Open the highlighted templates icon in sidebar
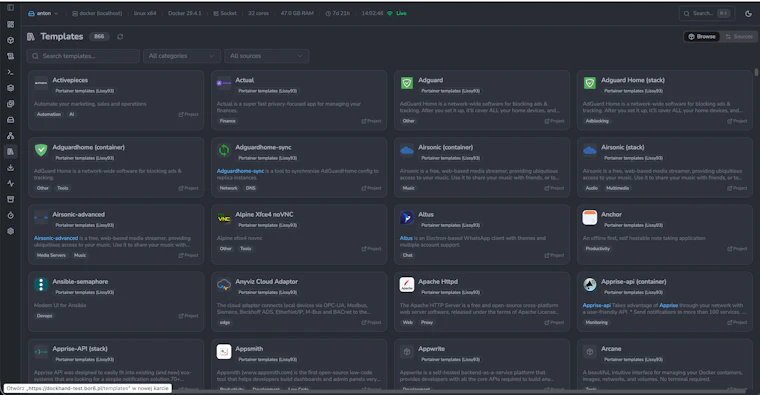This screenshot has height=395, width=760. [10, 152]
